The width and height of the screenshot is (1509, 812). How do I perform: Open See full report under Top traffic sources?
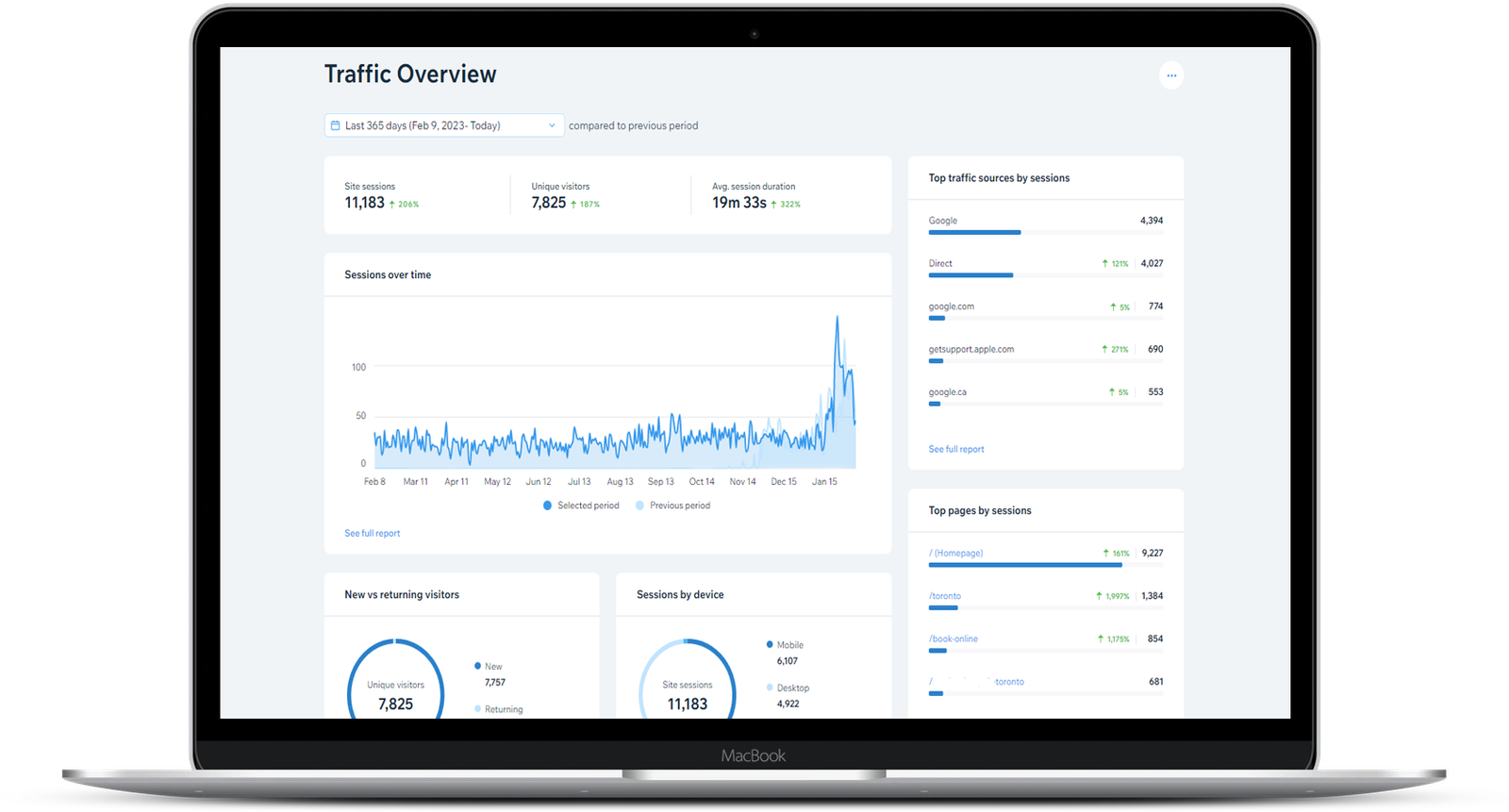[x=955, y=450]
